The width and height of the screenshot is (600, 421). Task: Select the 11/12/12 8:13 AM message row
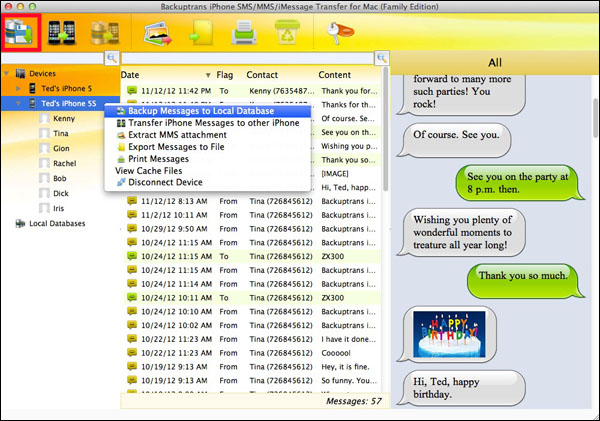point(252,201)
